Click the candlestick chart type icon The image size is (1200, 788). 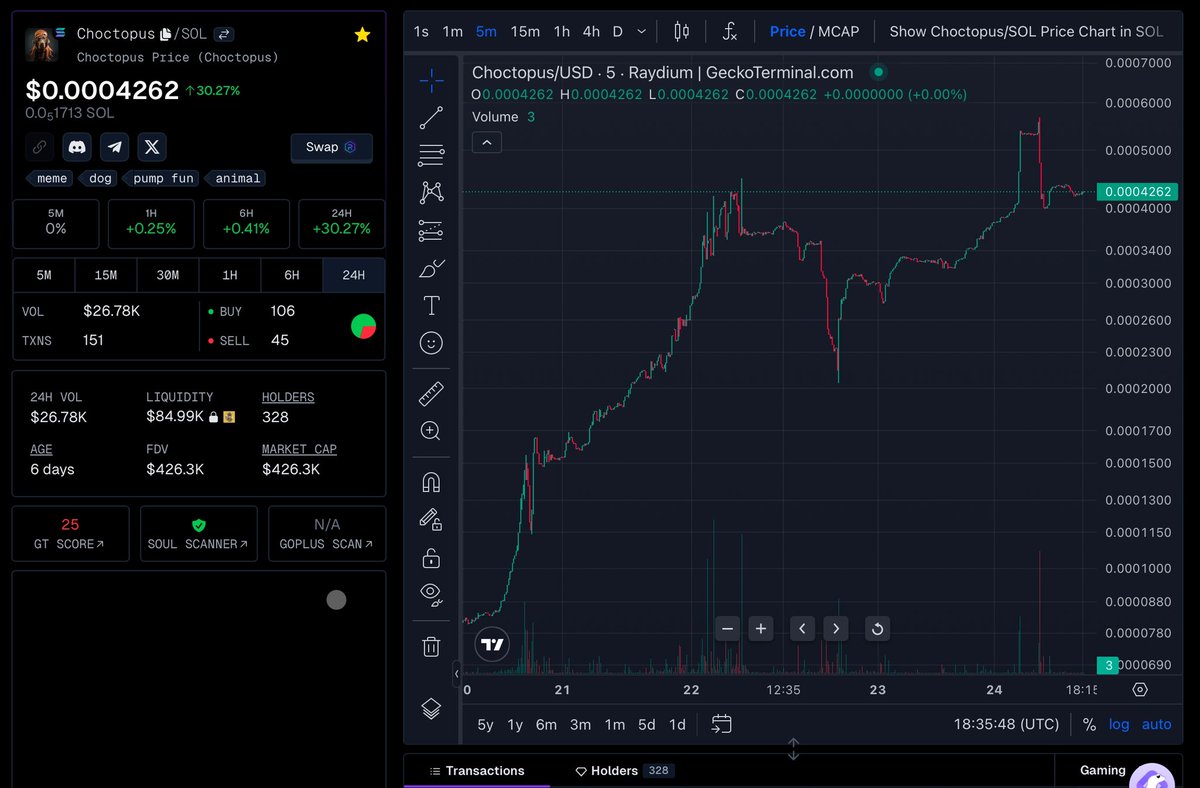pyautogui.click(x=681, y=31)
